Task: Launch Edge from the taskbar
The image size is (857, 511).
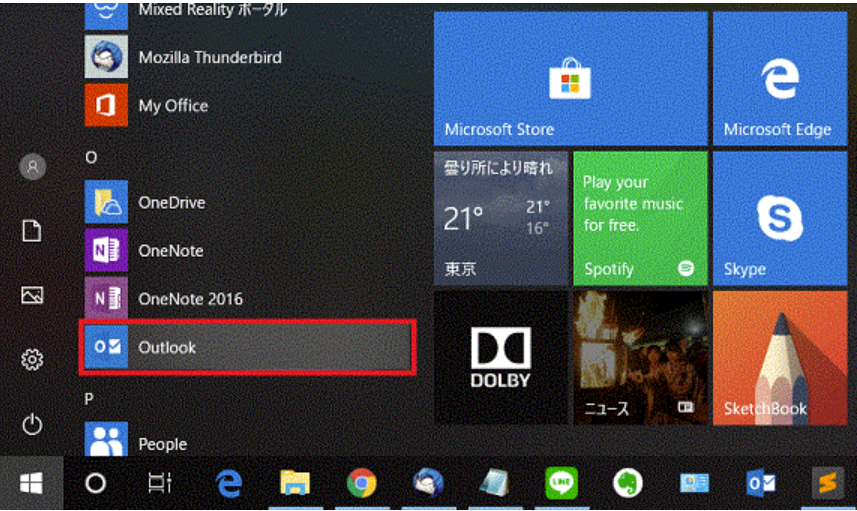Action: click(x=228, y=483)
